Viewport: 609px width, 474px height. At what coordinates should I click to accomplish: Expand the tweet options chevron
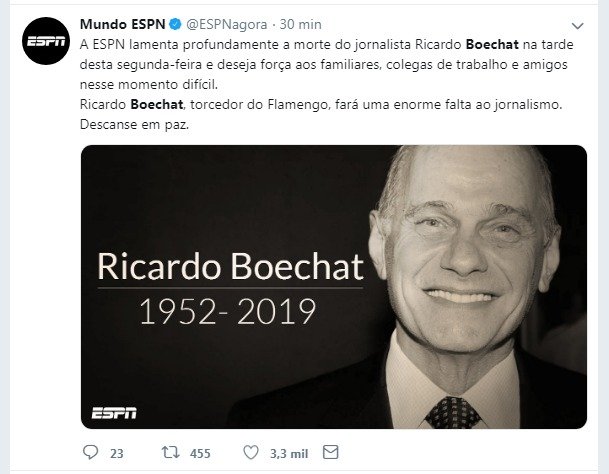point(578,26)
